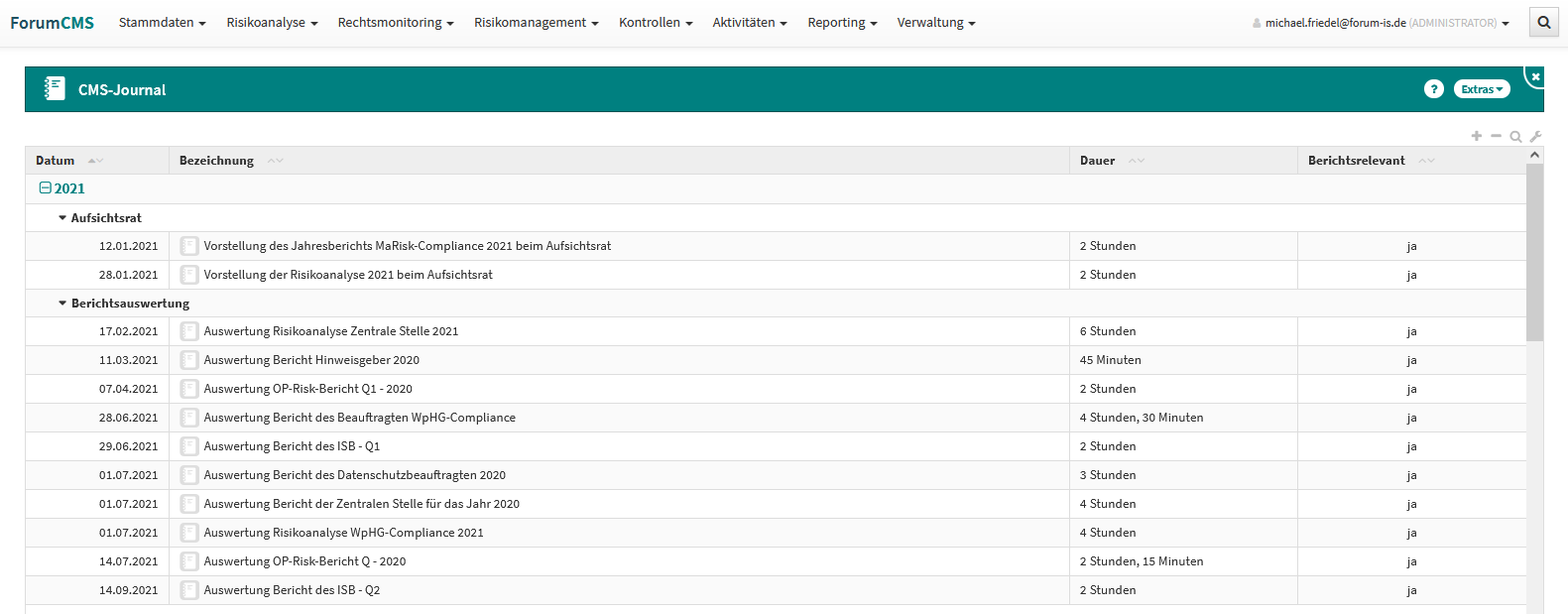Open entry icon for Vorstellung des Jahresberichts MaRisk-Compliance
Image resolution: width=1568 pixels, height=614 pixels.
click(x=189, y=246)
